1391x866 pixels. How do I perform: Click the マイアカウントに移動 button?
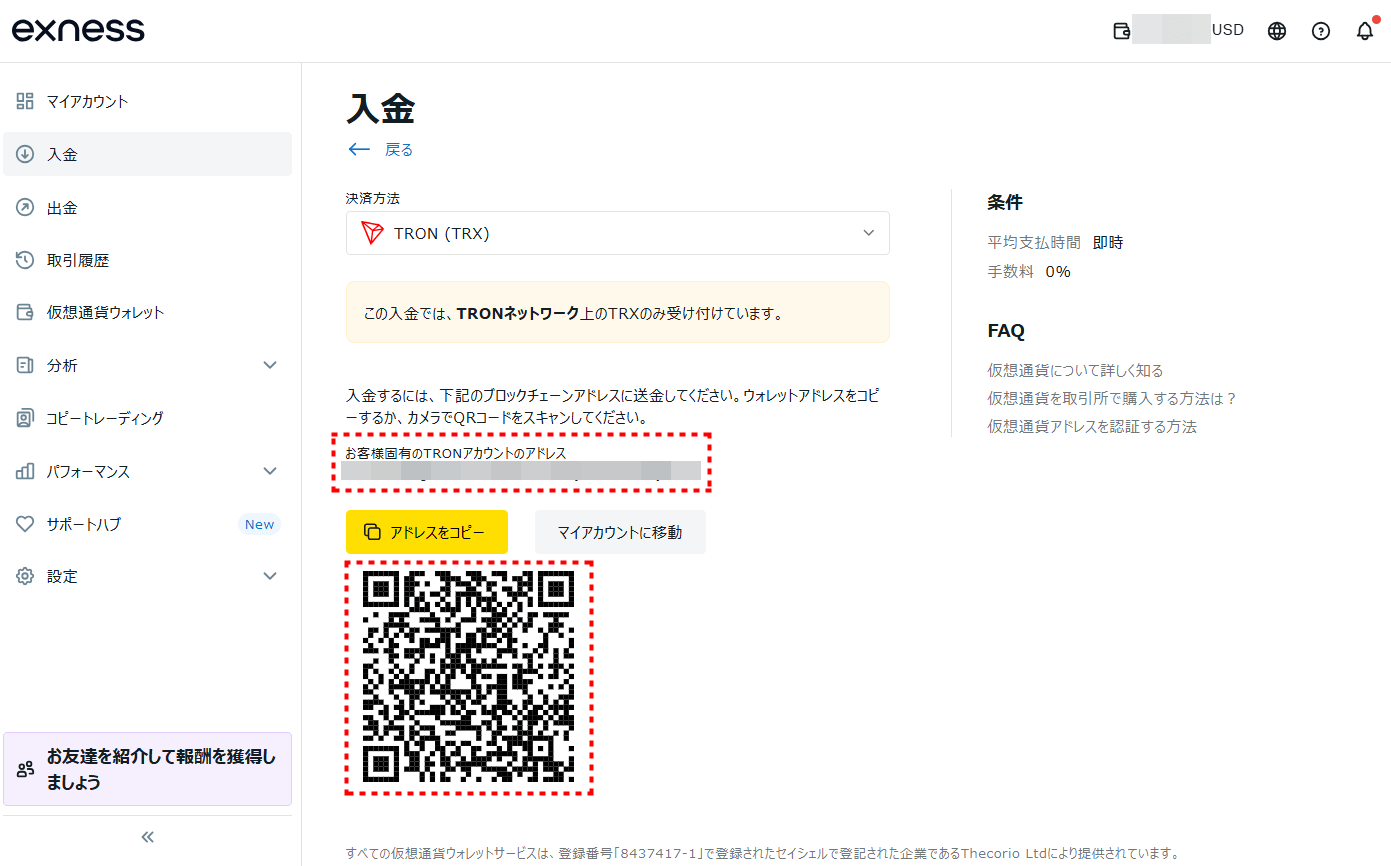620,532
